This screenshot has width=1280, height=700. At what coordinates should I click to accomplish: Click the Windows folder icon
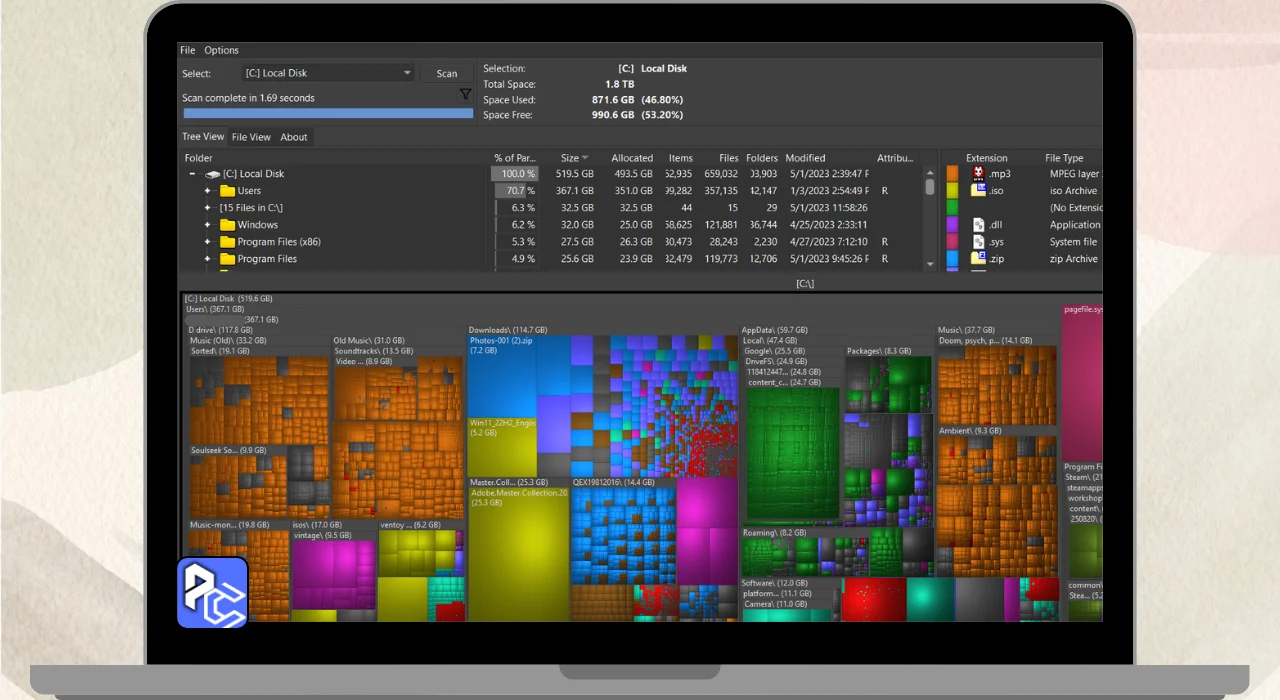pos(227,225)
